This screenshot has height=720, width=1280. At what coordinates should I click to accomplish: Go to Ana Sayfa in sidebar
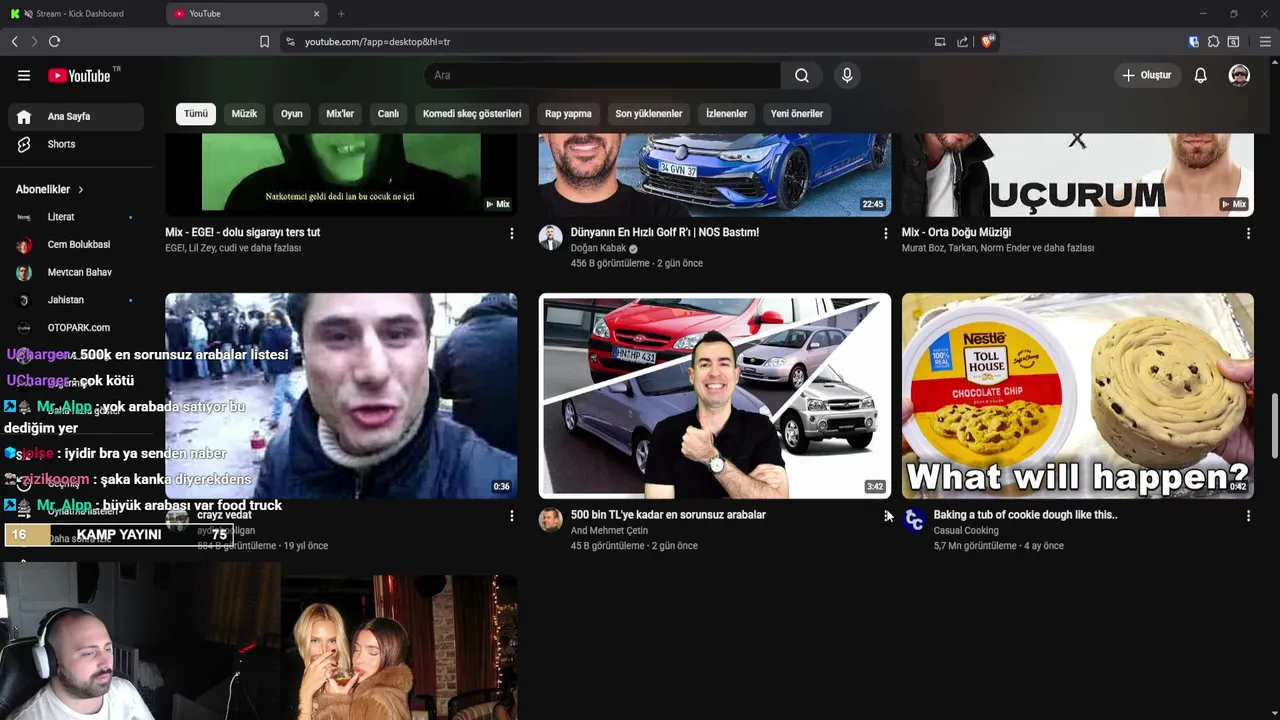pyautogui.click(x=76, y=117)
